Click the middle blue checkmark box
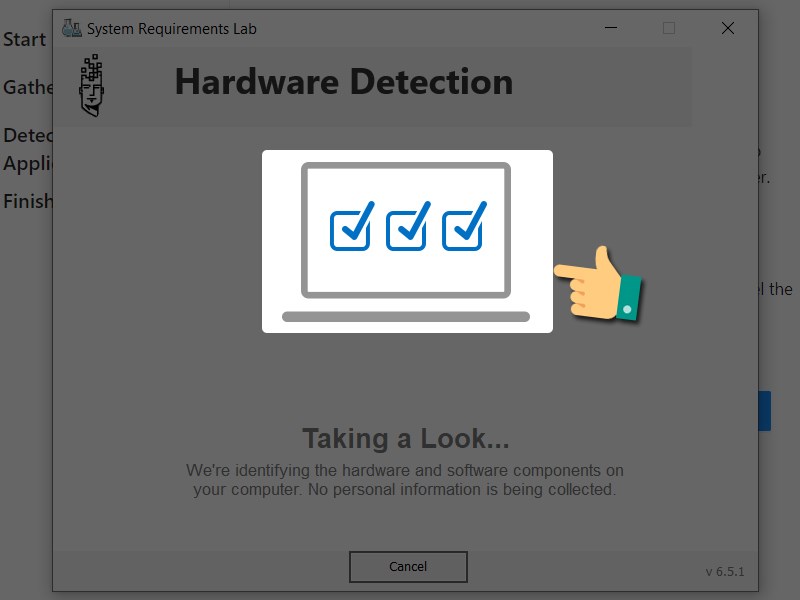The height and width of the screenshot is (600, 800). (x=408, y=226)
